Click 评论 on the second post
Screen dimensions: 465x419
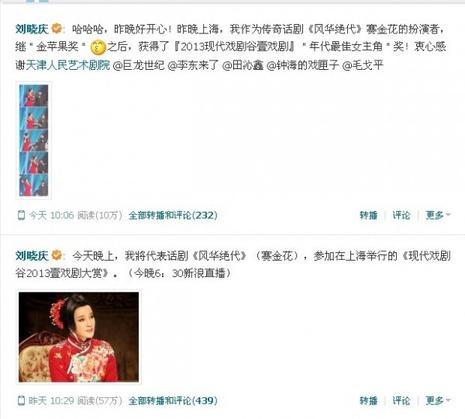(401, 400)
